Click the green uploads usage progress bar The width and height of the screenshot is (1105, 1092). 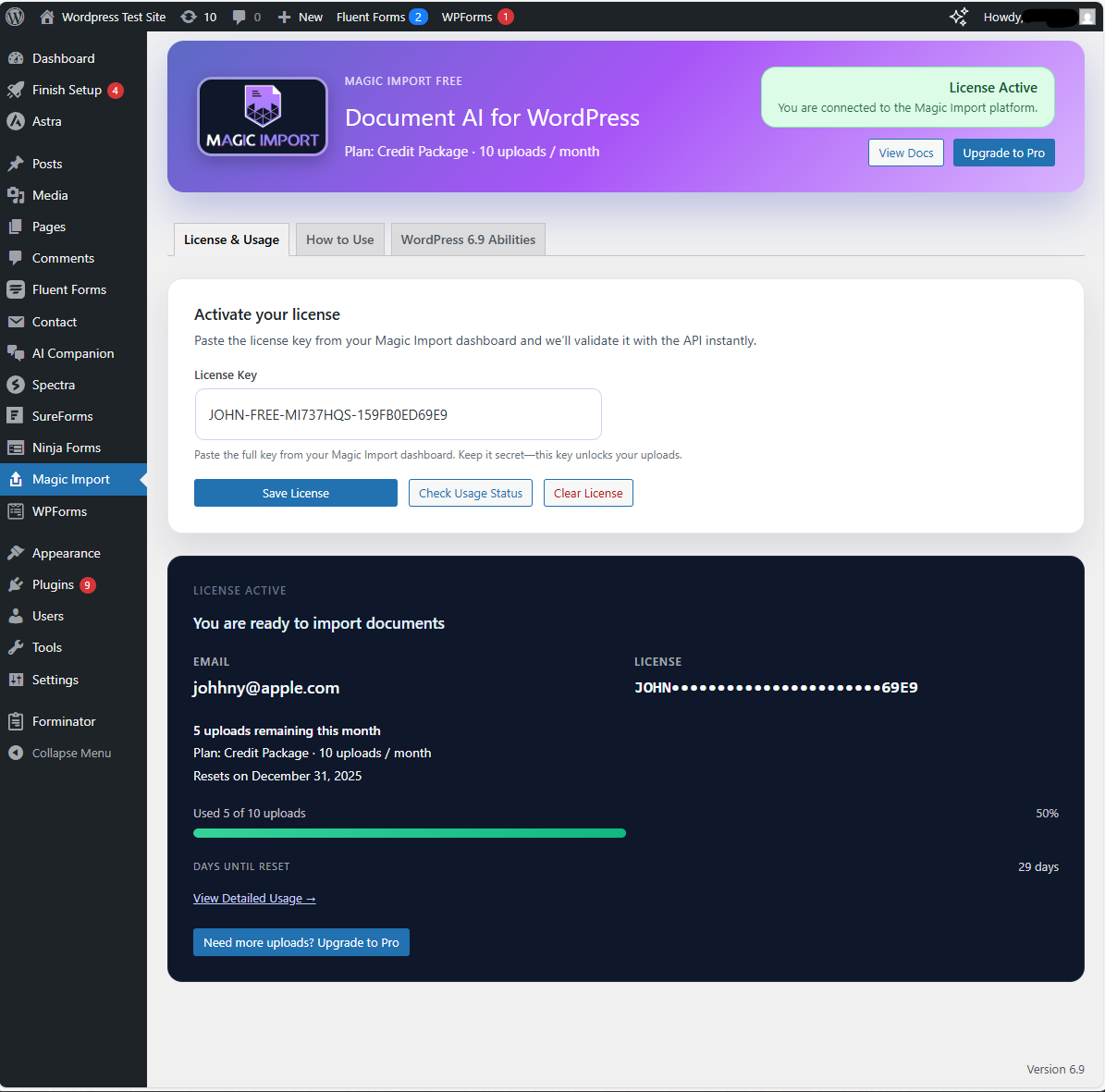coord(410,833)
